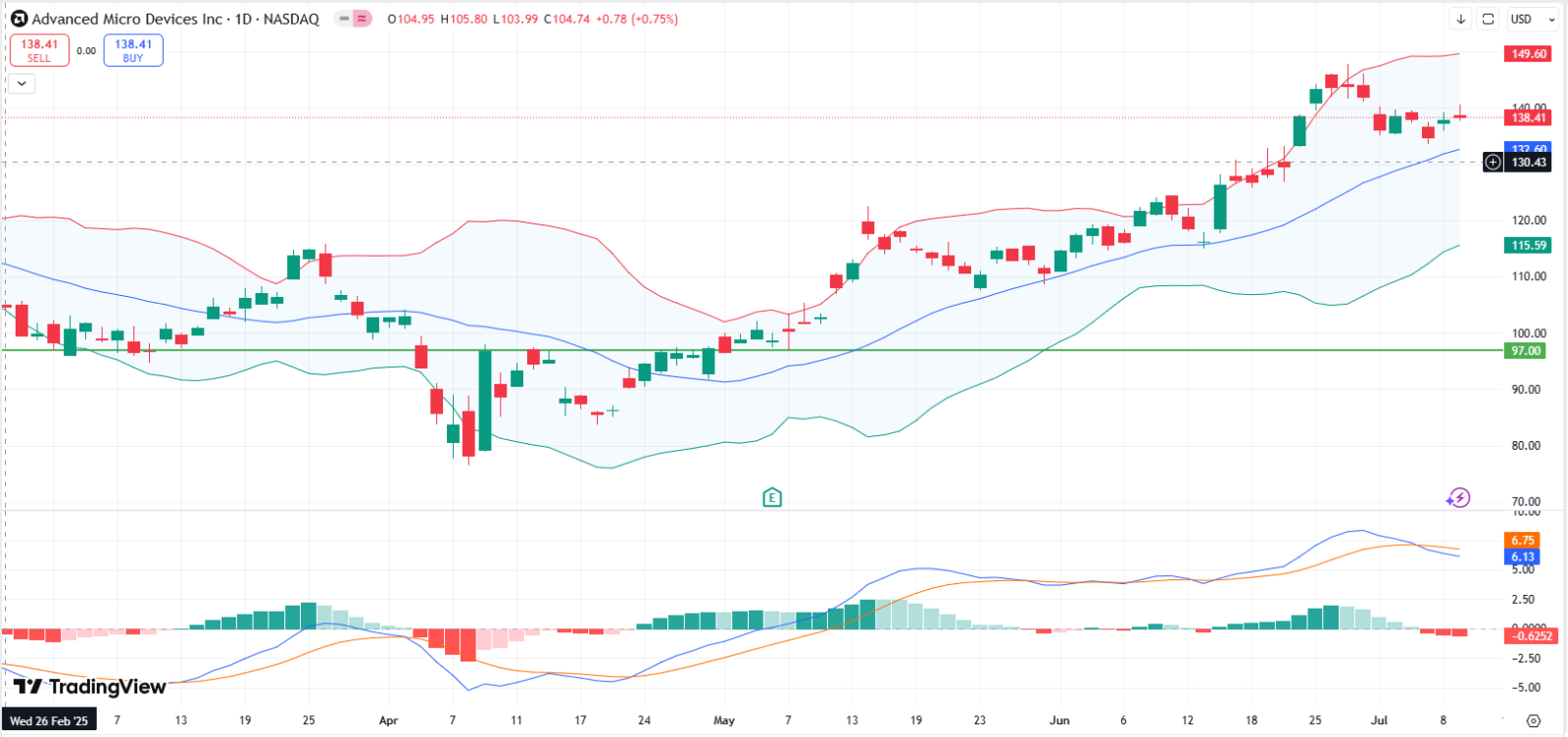Click the close value C104.74
Image resolution: width=1568 pixels, height=737 pixels.
[566, 19]
